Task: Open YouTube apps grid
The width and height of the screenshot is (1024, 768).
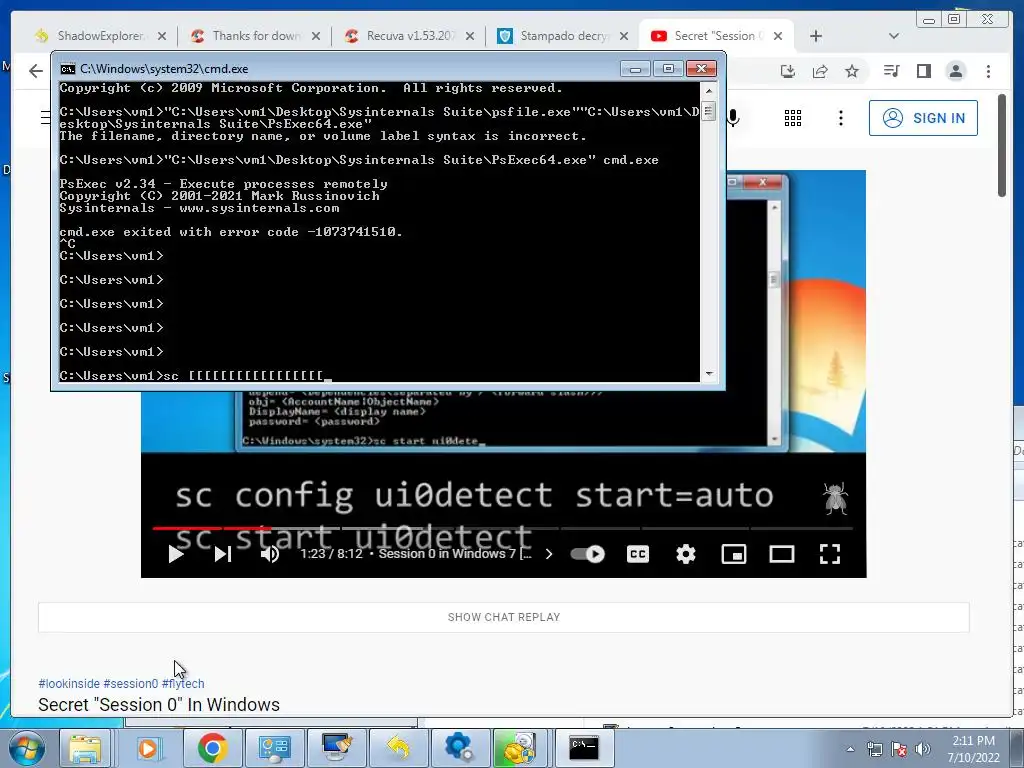Action: point(793,118)
